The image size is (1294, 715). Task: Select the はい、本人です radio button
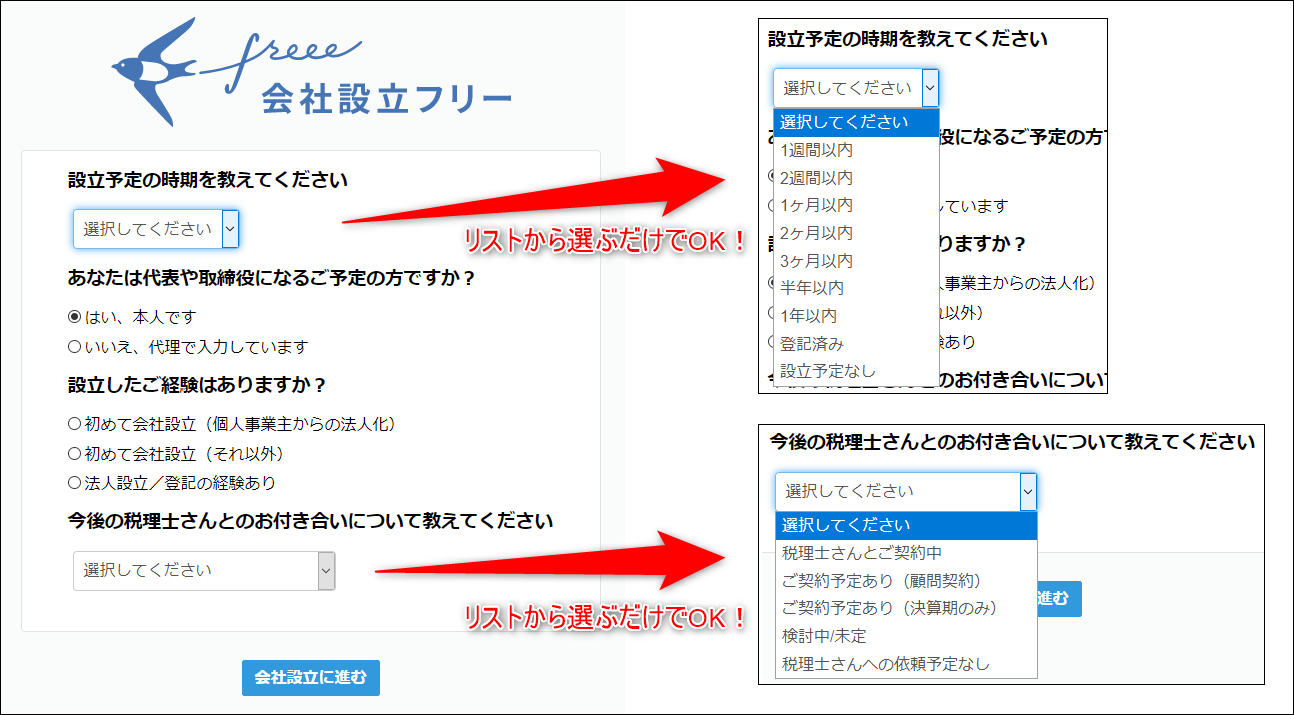click(74, 317)
